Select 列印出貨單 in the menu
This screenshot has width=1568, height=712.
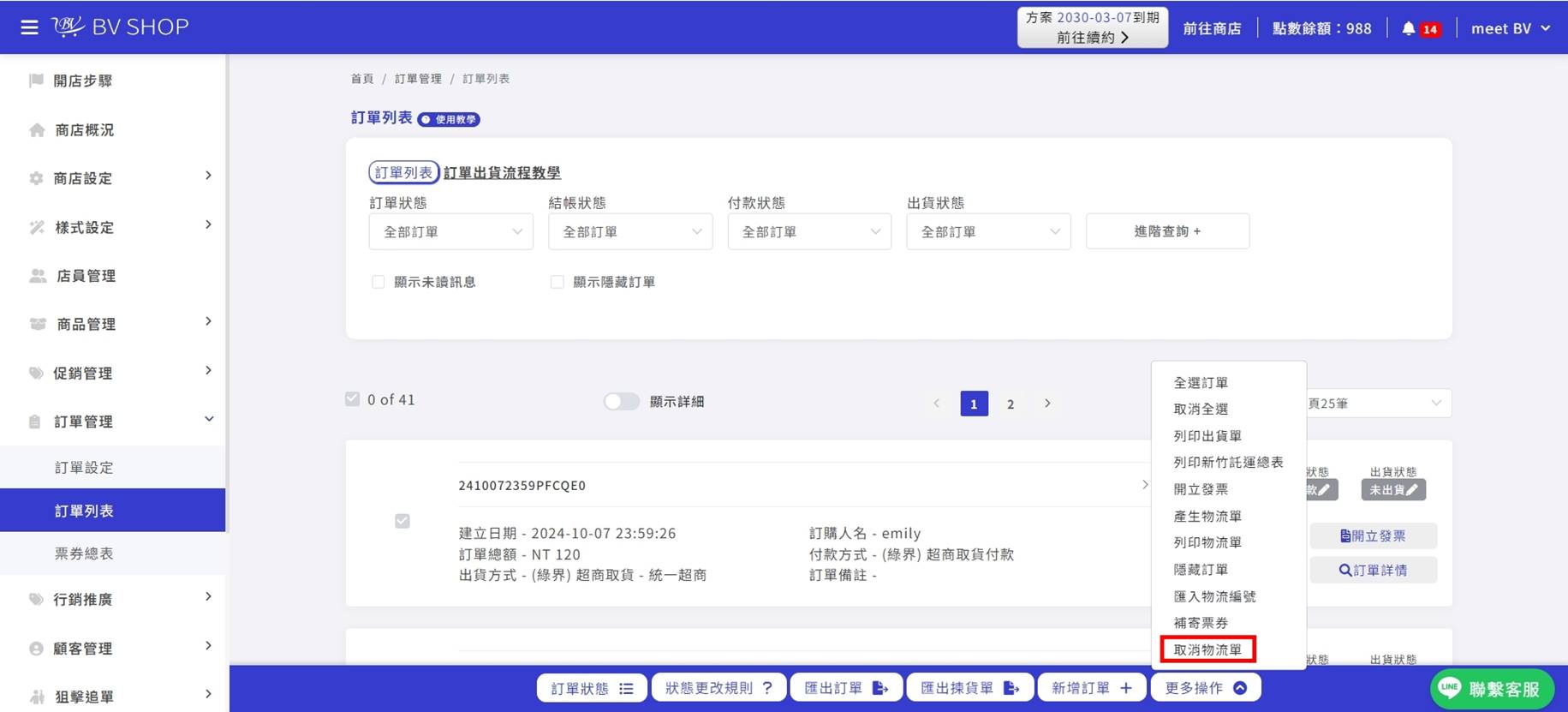tap(1207, 436)
